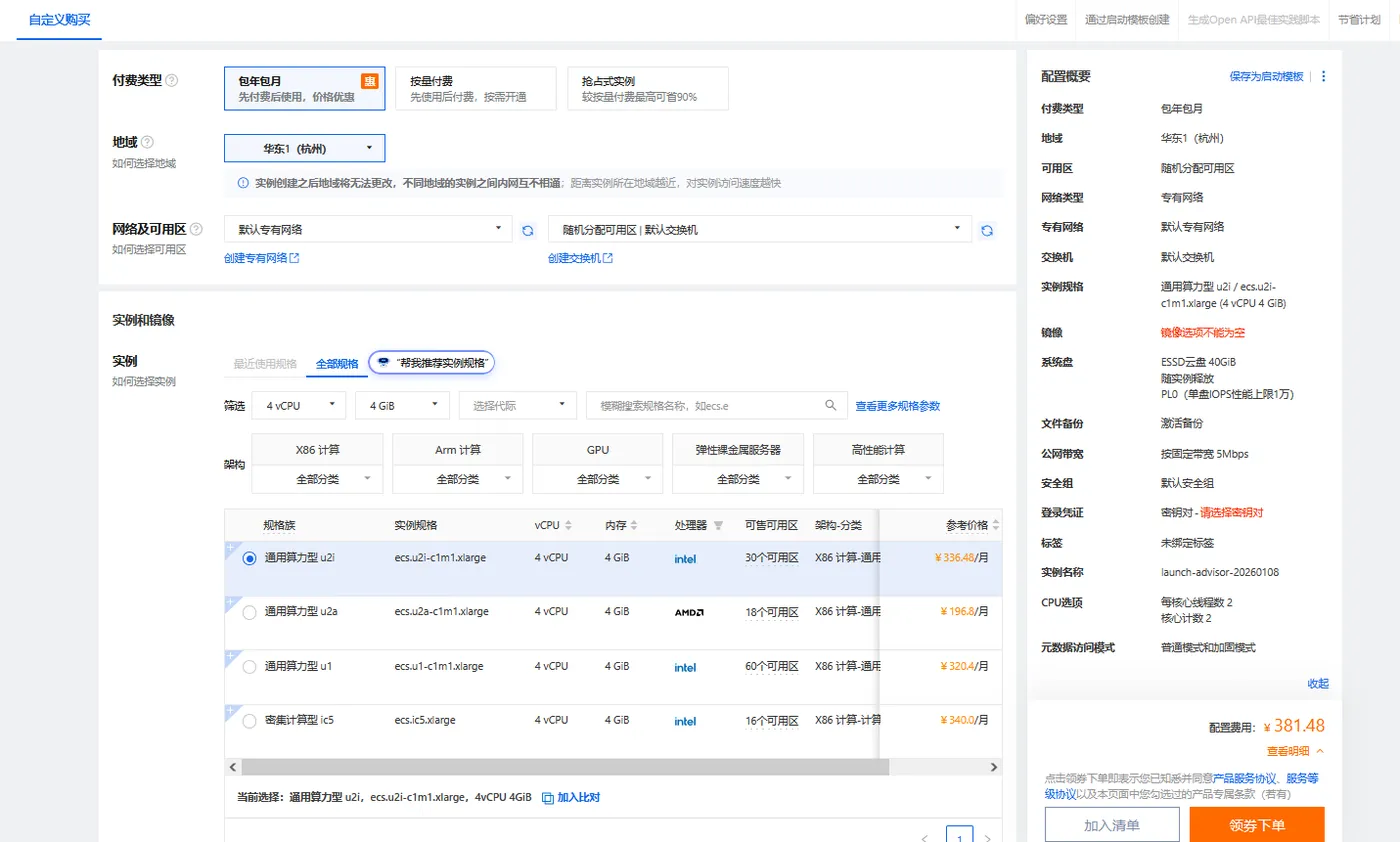Switch to the 全部规格 tab

(x=337, y=363)
